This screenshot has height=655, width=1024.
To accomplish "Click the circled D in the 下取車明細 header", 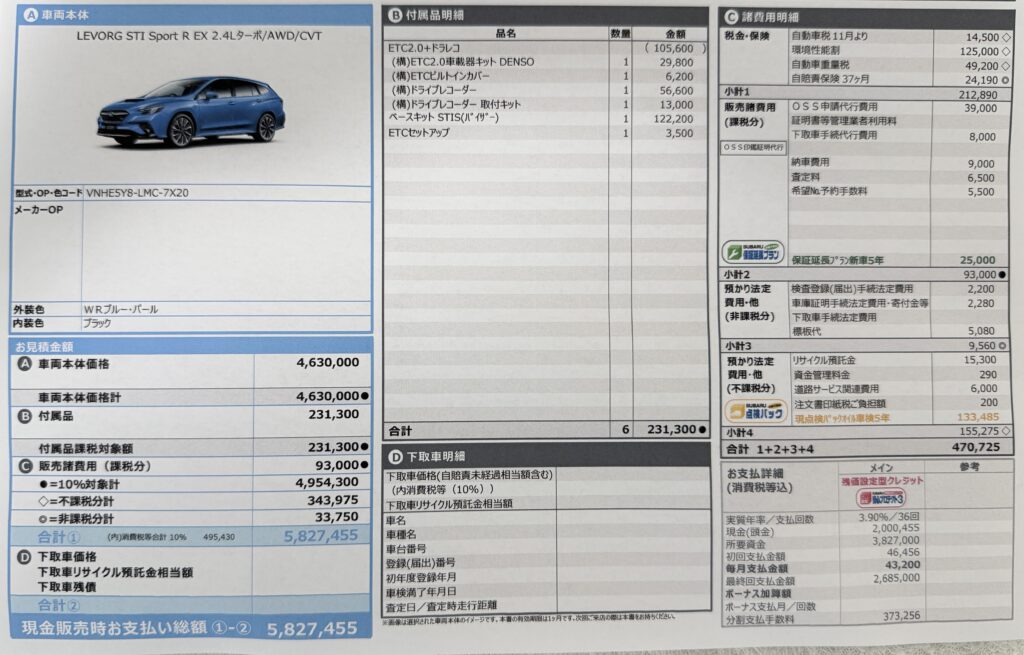I will tap(395, 456).
